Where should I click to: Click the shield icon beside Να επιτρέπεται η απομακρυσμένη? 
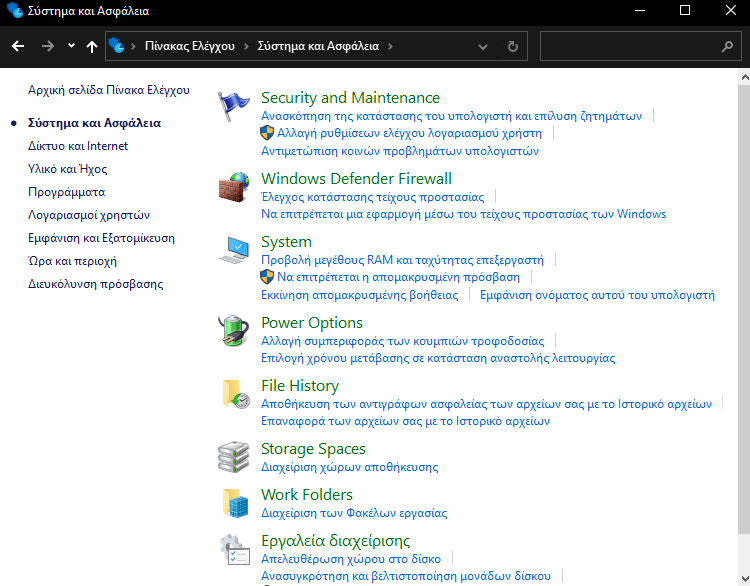pyautogui.click(x=267, y=276)
